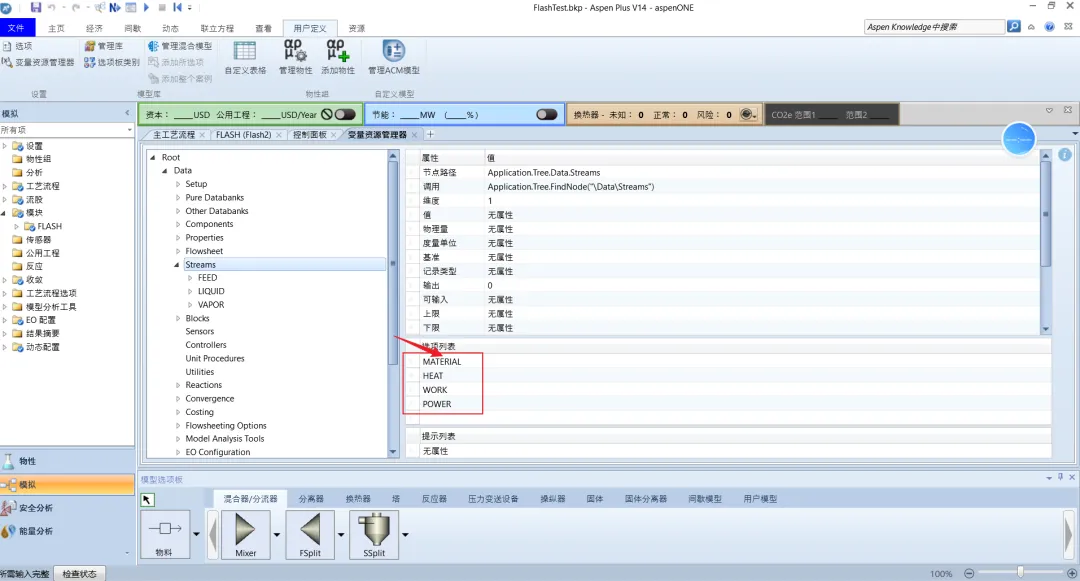Select Flowsheet node in variable tree
Viewport: 1080px width, 581px height.
[204, 251]
